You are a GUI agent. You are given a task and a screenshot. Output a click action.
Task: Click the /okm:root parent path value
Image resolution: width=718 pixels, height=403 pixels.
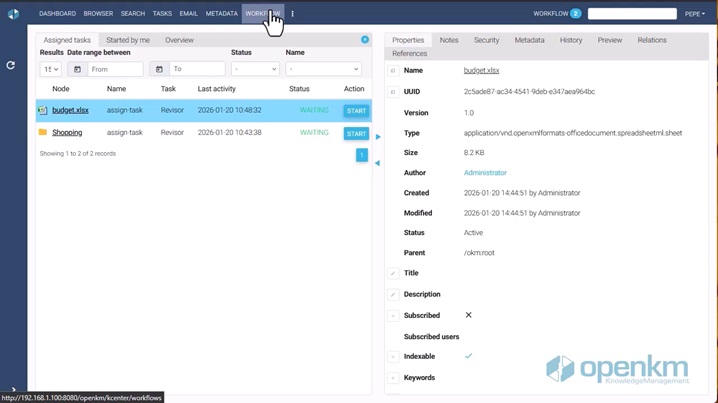(479, 253)
